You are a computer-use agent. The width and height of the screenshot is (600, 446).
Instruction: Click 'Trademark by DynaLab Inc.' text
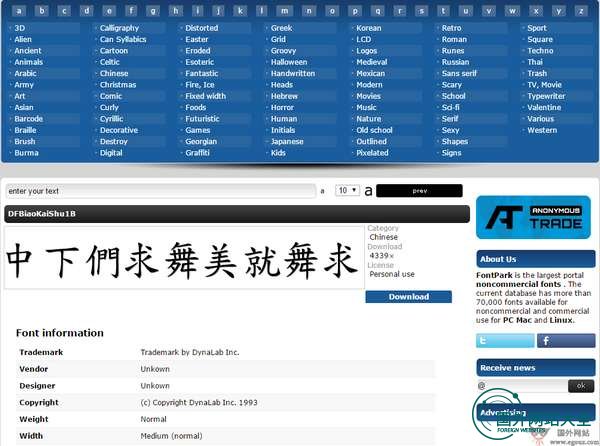(190, 352)
